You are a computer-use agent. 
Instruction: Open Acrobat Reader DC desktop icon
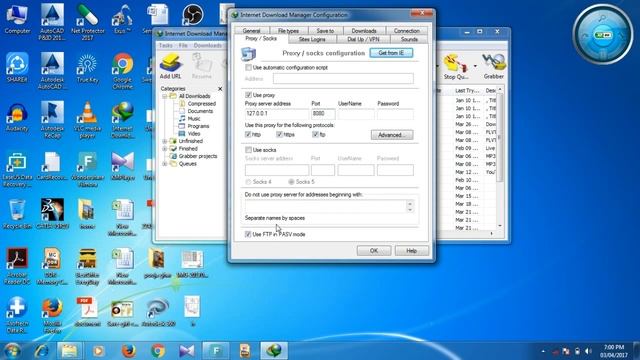(17, 266)
